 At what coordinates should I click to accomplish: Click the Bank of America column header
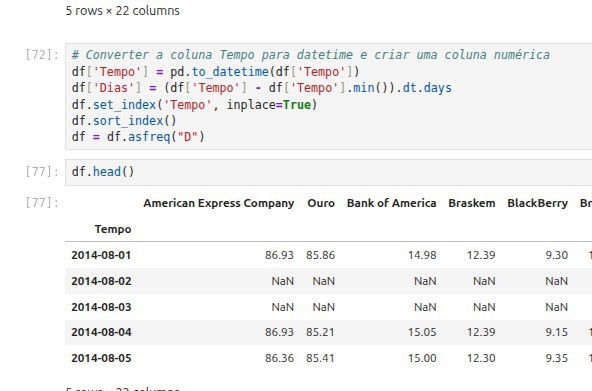tap(392, 203)
